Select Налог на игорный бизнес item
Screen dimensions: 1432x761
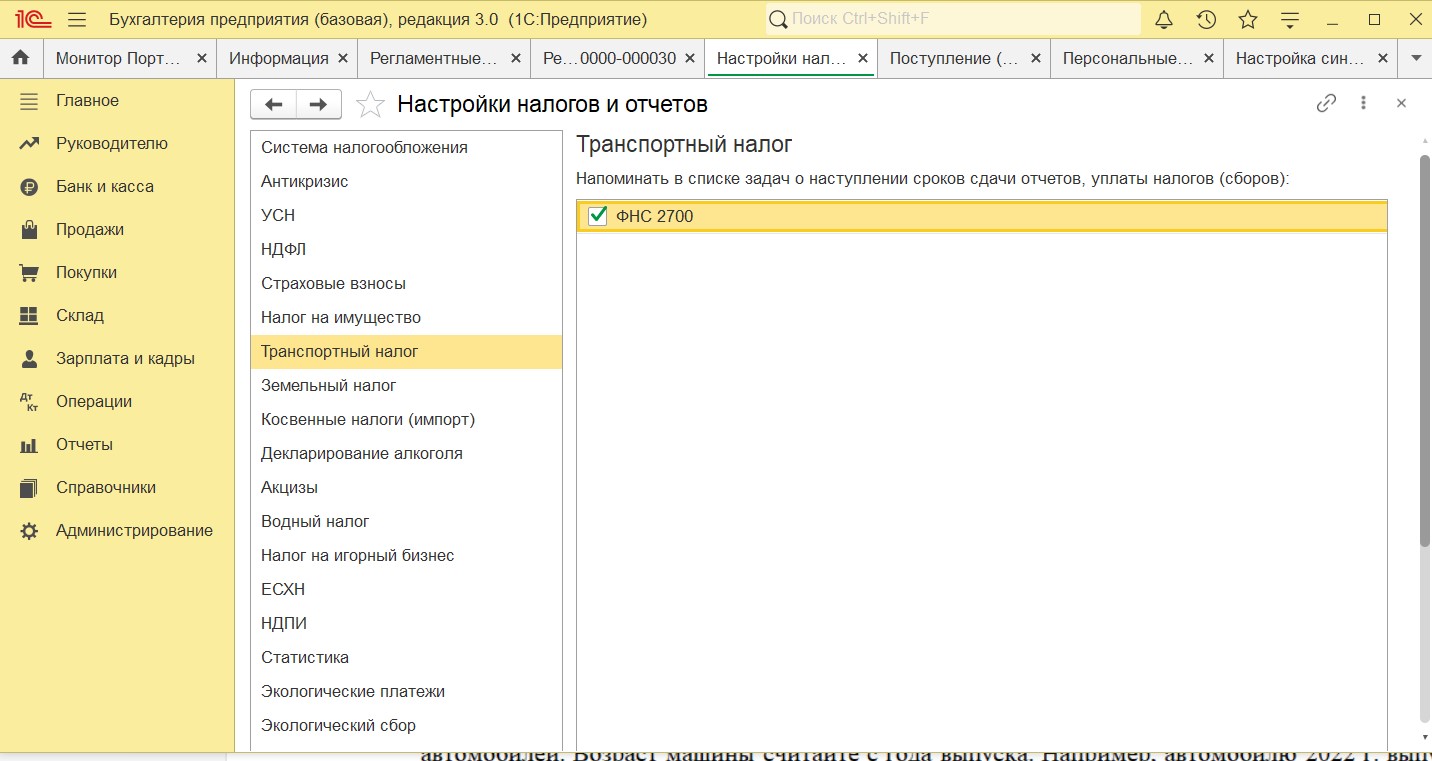click(x=406, y=555)
